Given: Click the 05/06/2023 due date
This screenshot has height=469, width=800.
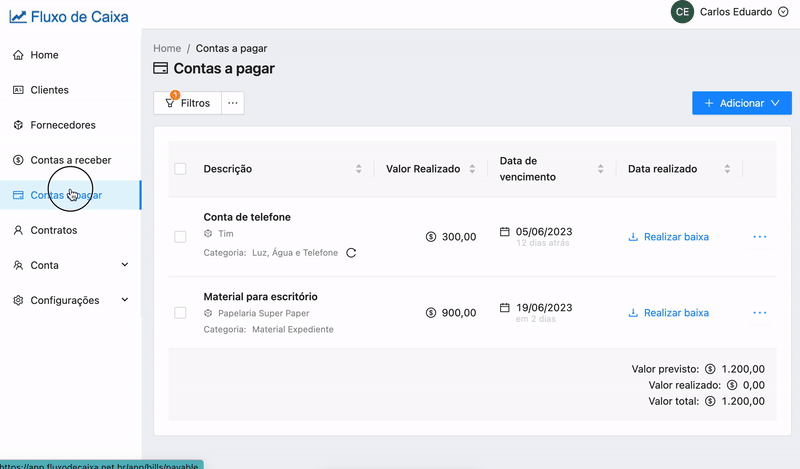Looking at the screenshot, I should 544,232.
